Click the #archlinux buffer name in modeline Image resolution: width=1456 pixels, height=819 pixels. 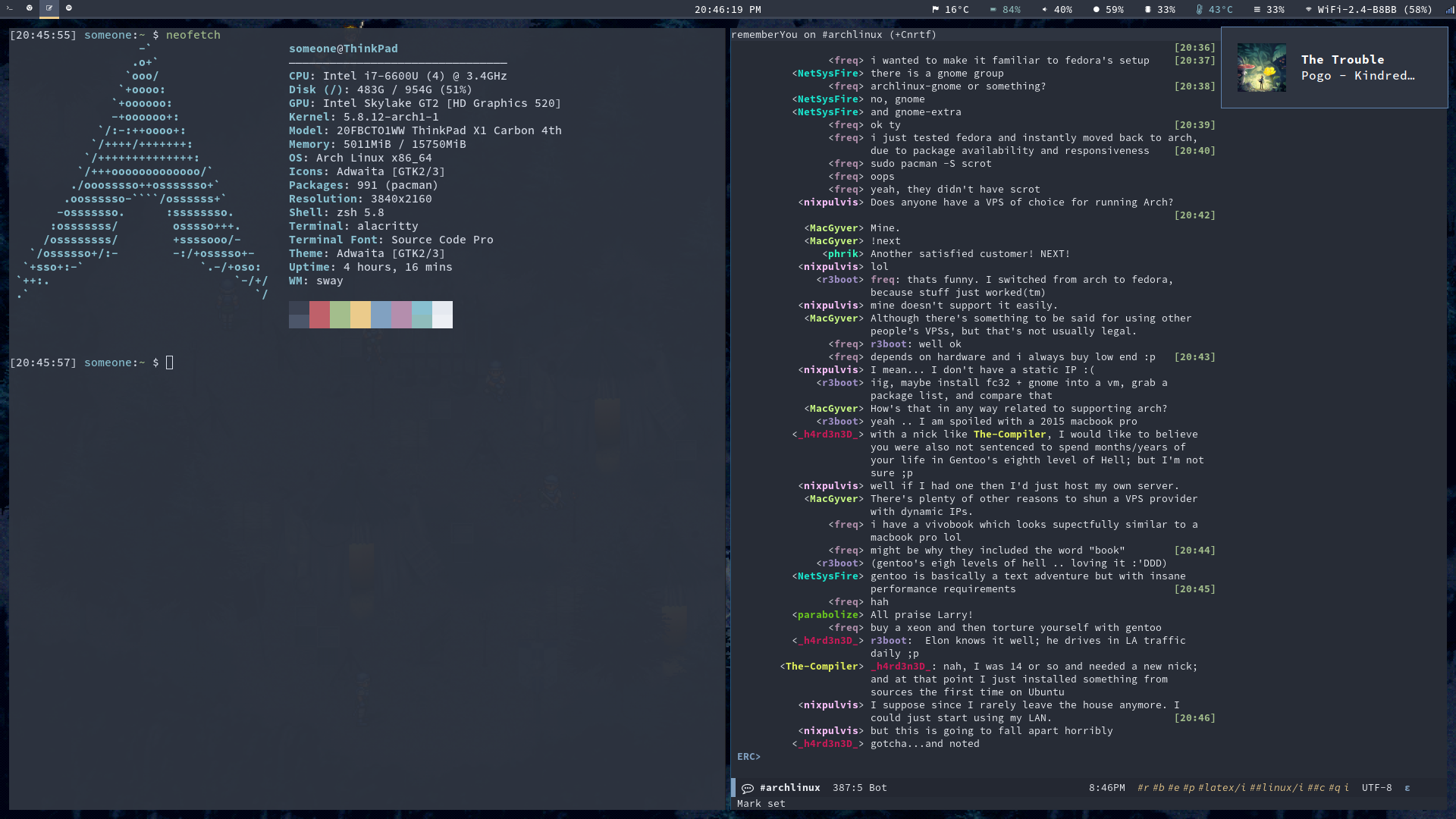(x=789, y=788)
